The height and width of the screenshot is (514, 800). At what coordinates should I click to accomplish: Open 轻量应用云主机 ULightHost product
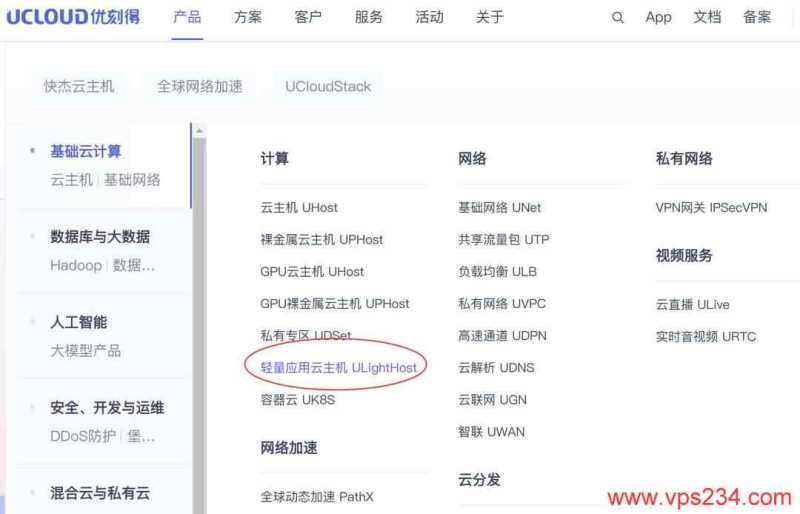(338, 368)
